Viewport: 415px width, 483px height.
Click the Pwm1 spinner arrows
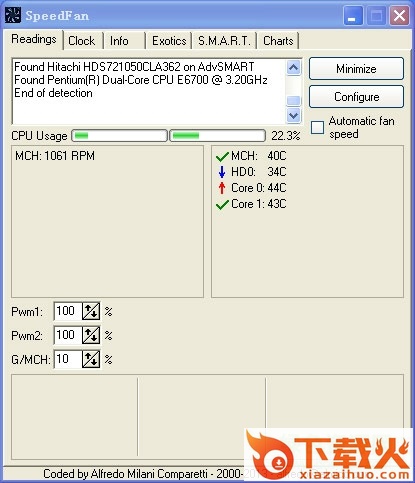(91, 311)
